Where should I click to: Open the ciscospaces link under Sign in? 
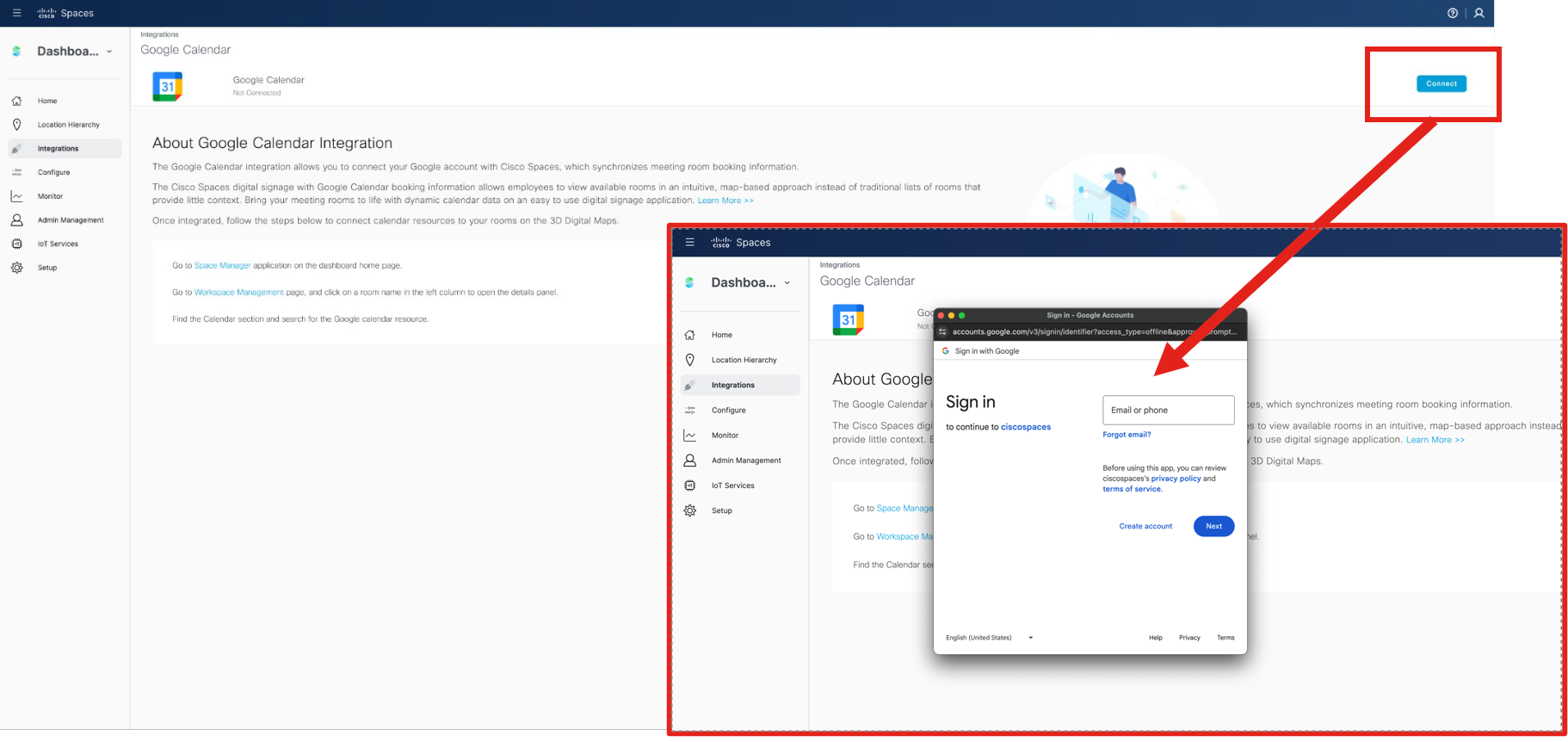tap(1025, 427)
